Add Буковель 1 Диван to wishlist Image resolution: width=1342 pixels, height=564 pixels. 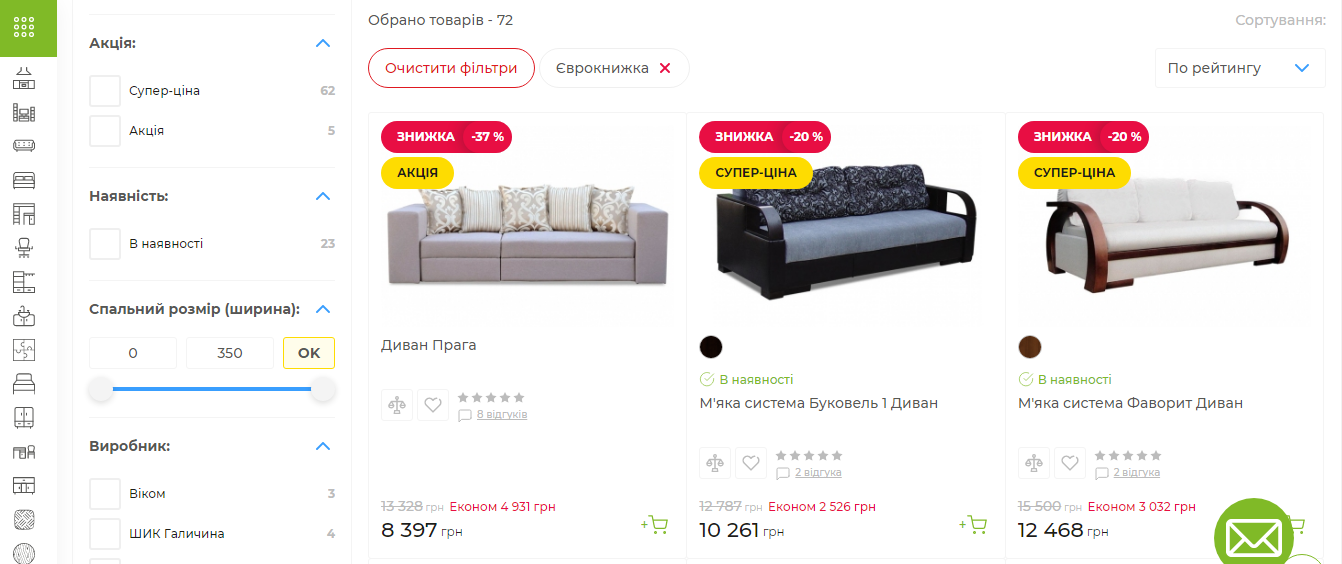click(751, 463)
